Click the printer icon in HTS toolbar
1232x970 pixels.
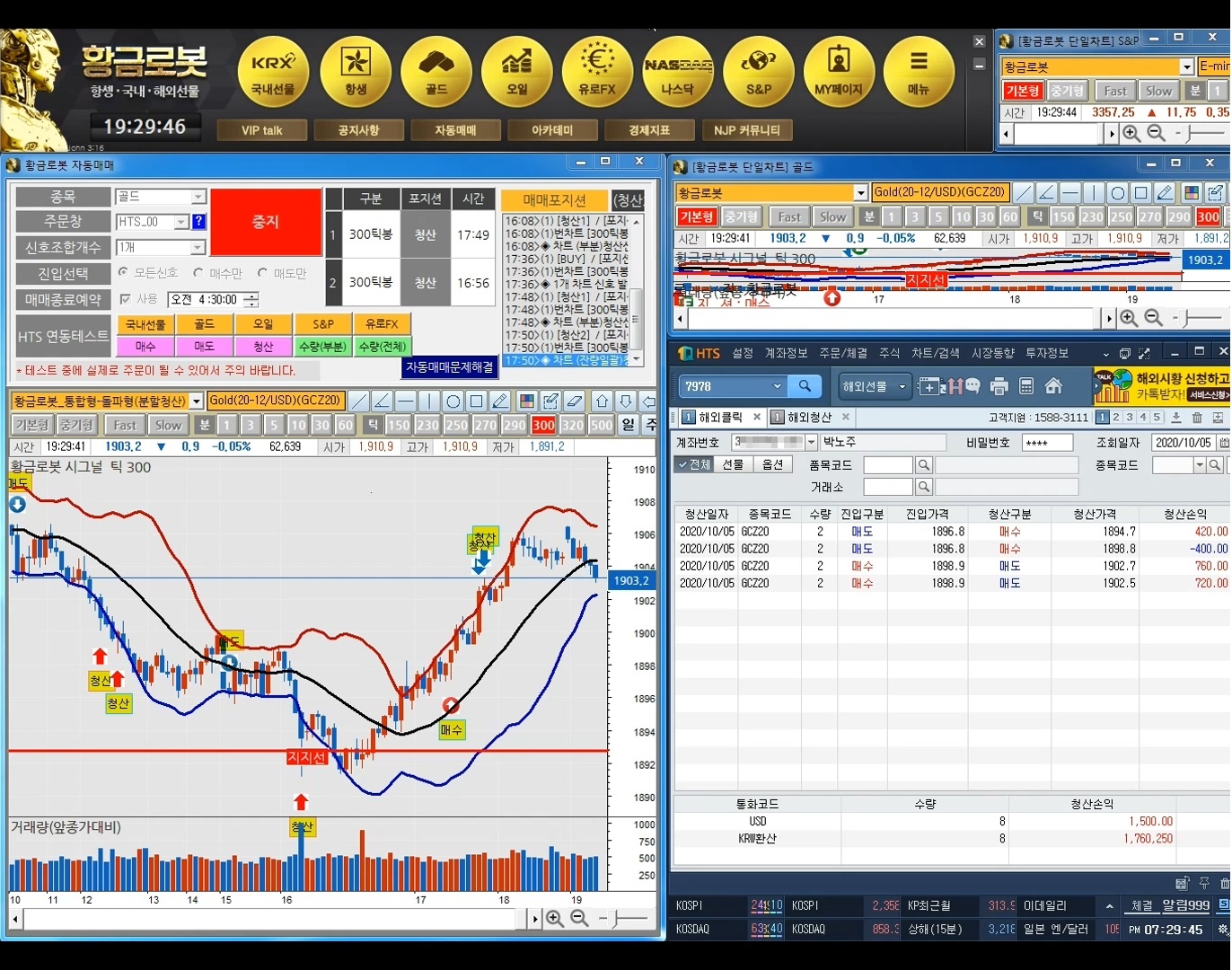999,386
